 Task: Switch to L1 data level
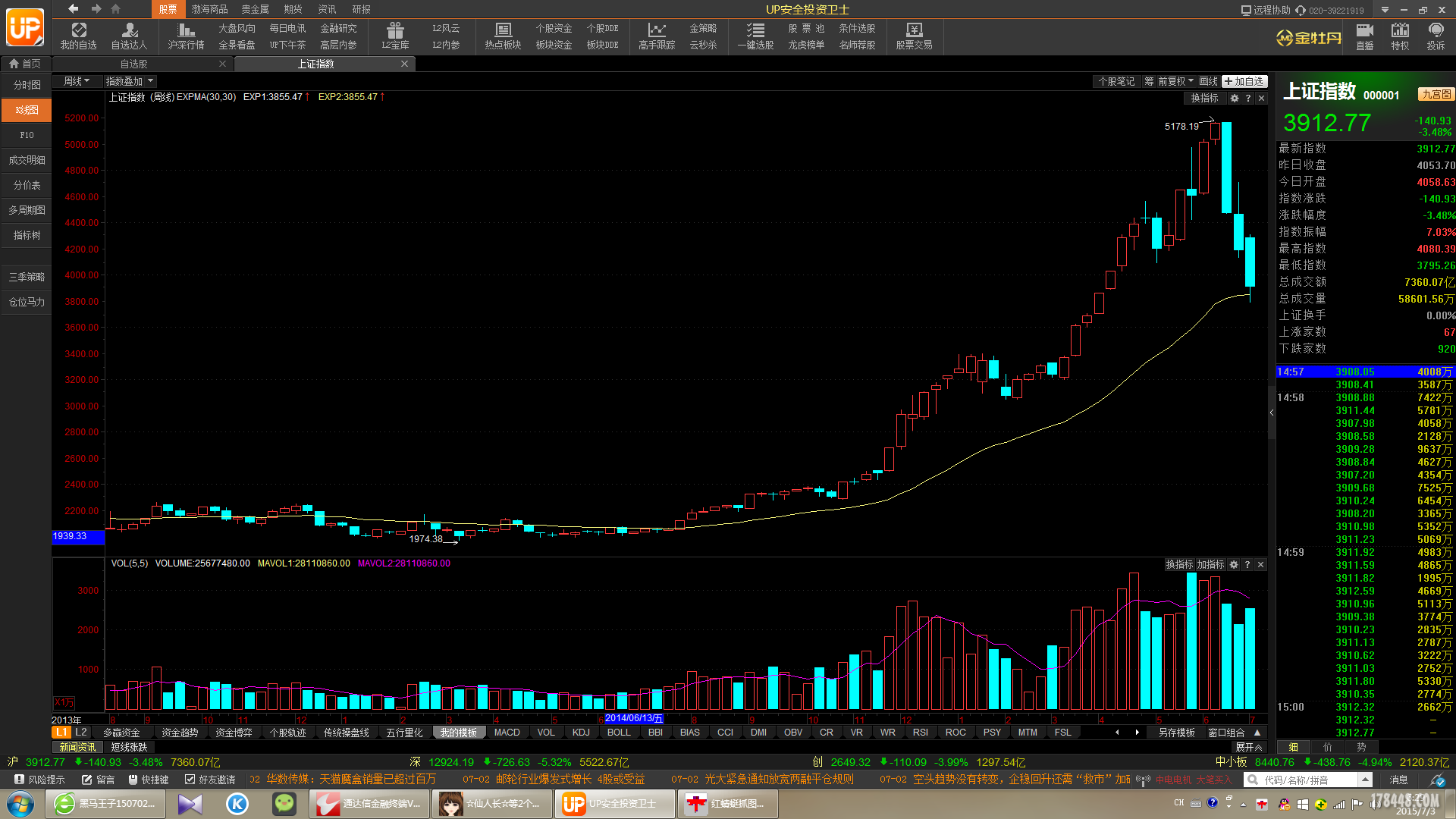point(61,732)
